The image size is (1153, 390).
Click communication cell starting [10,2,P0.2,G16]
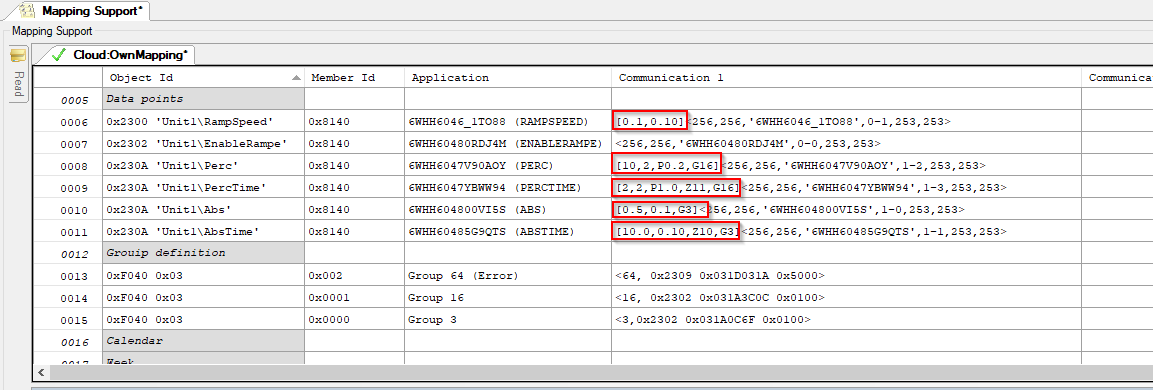point(846,166)
